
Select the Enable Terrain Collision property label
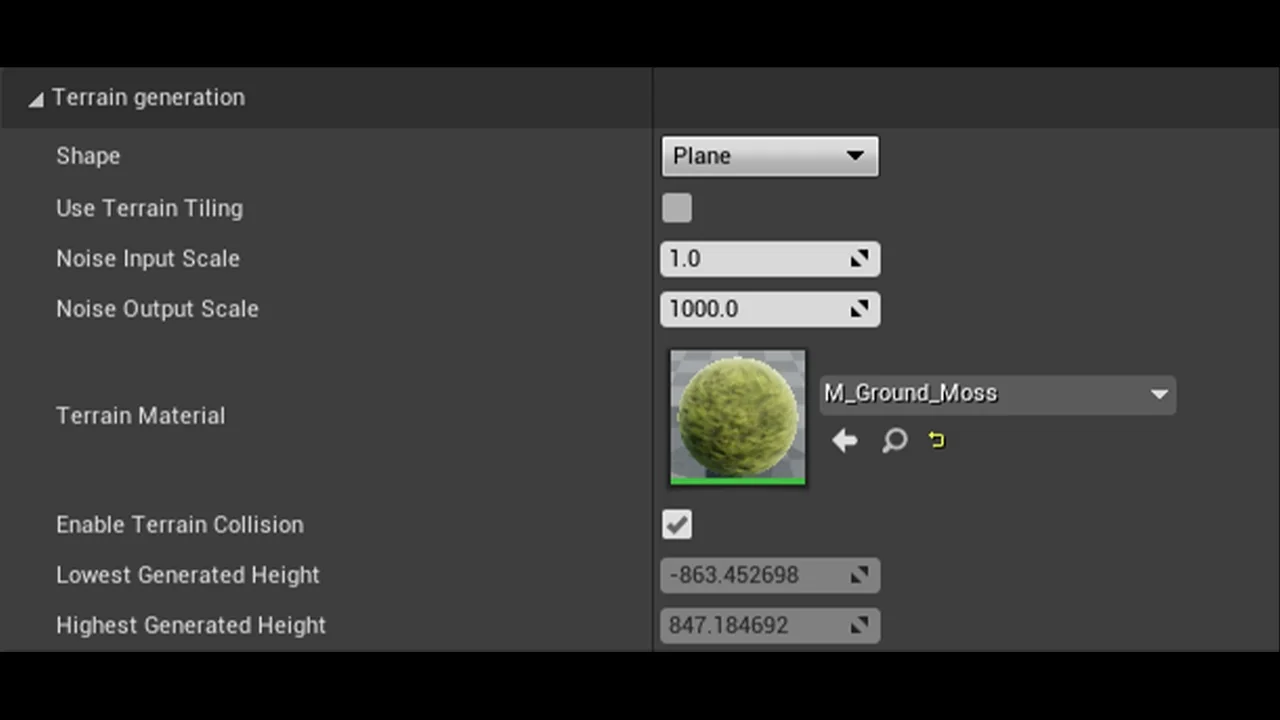pos(180,525)
